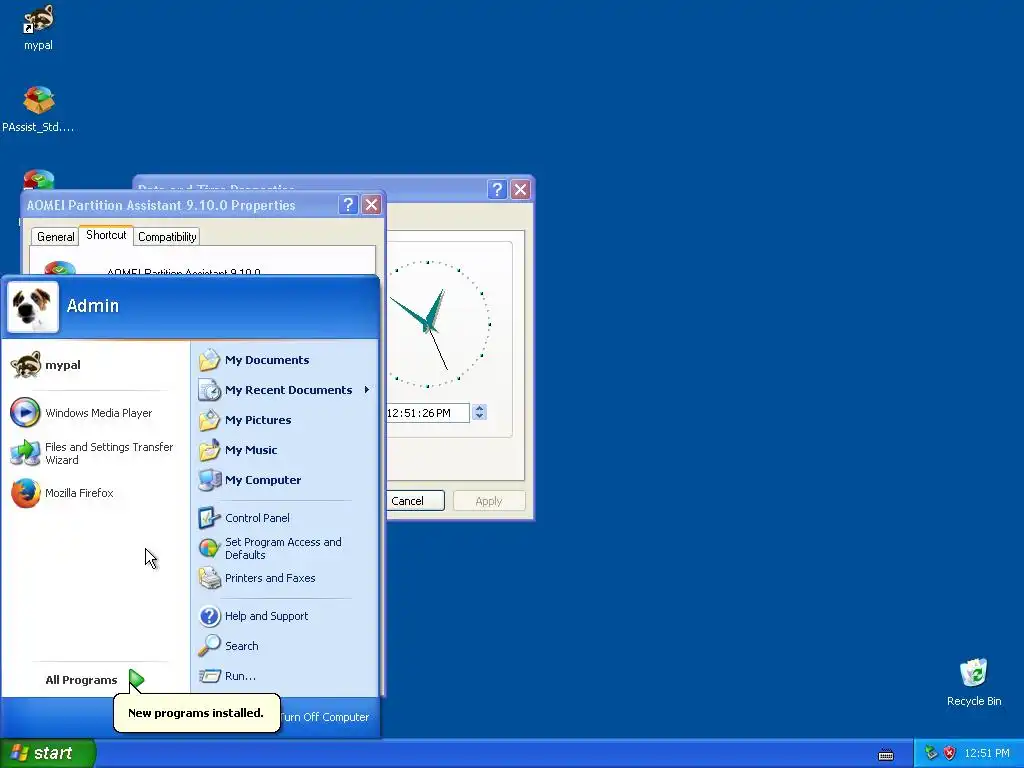Close the AOMEI Partition Assistant Properties dialog
Image resolution: width=1024 pixels, height=768 pixels.
pos(372,205)
